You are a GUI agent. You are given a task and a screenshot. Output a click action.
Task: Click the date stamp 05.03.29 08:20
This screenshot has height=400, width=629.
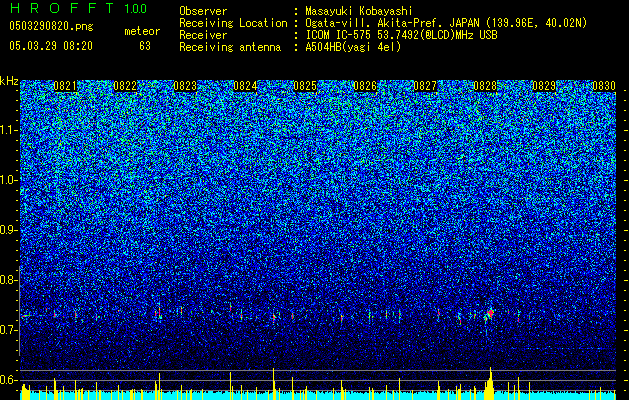click(x=51, y=46)
